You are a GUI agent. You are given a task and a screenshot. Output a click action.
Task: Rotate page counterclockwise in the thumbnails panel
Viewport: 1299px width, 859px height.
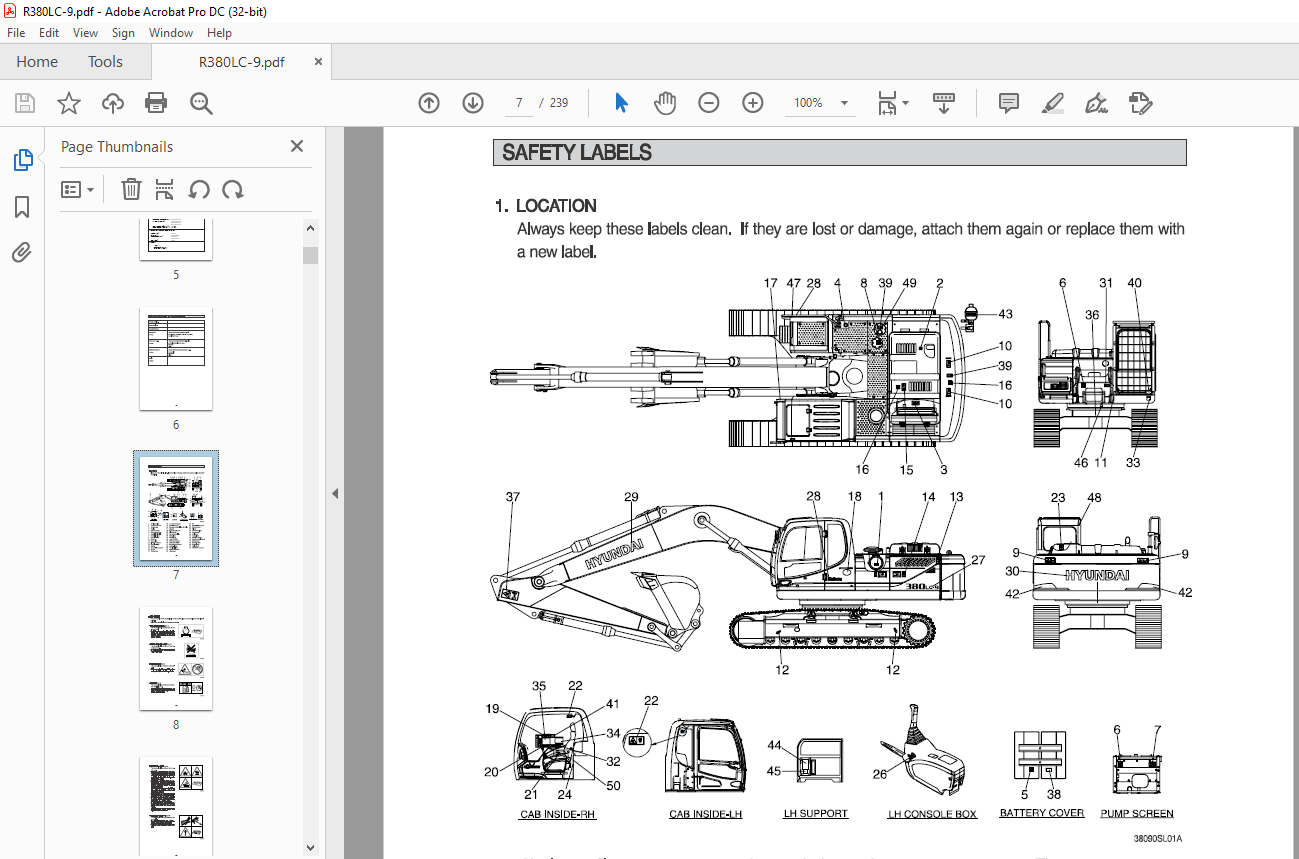pyautogui.click(x=199, y=189)
